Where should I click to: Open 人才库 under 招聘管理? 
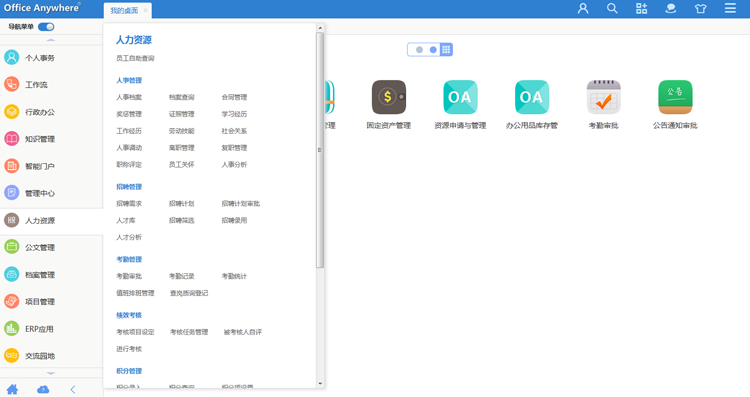click(x=126, y=221)
